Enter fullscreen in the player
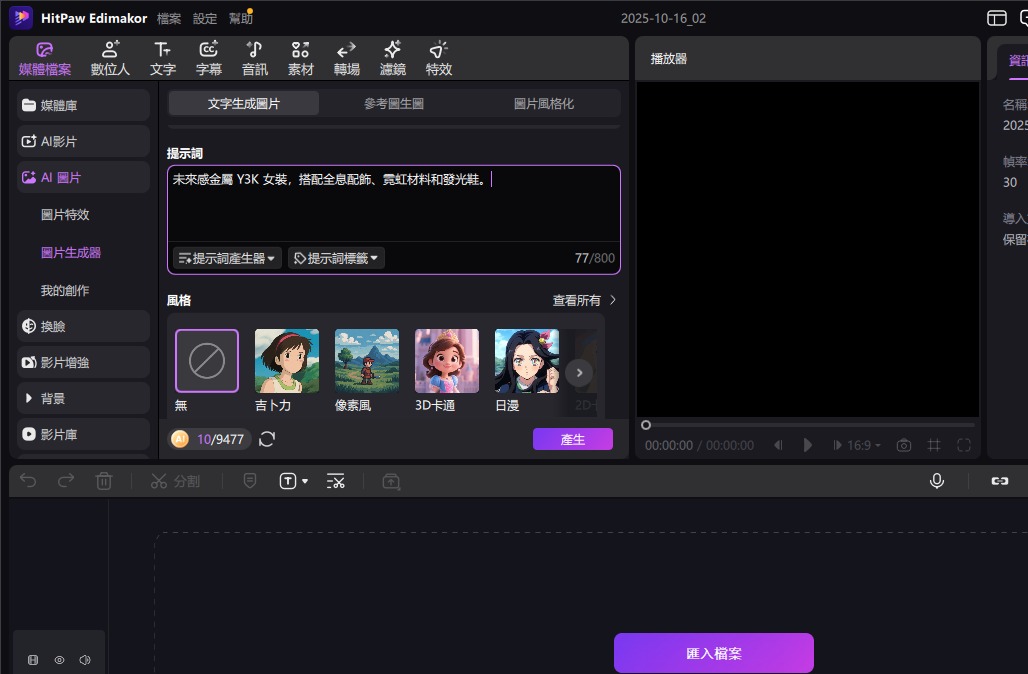Image resolution: width=1028 pixels, height=674 pixels. pyautogui.click(x=964, y=445)
